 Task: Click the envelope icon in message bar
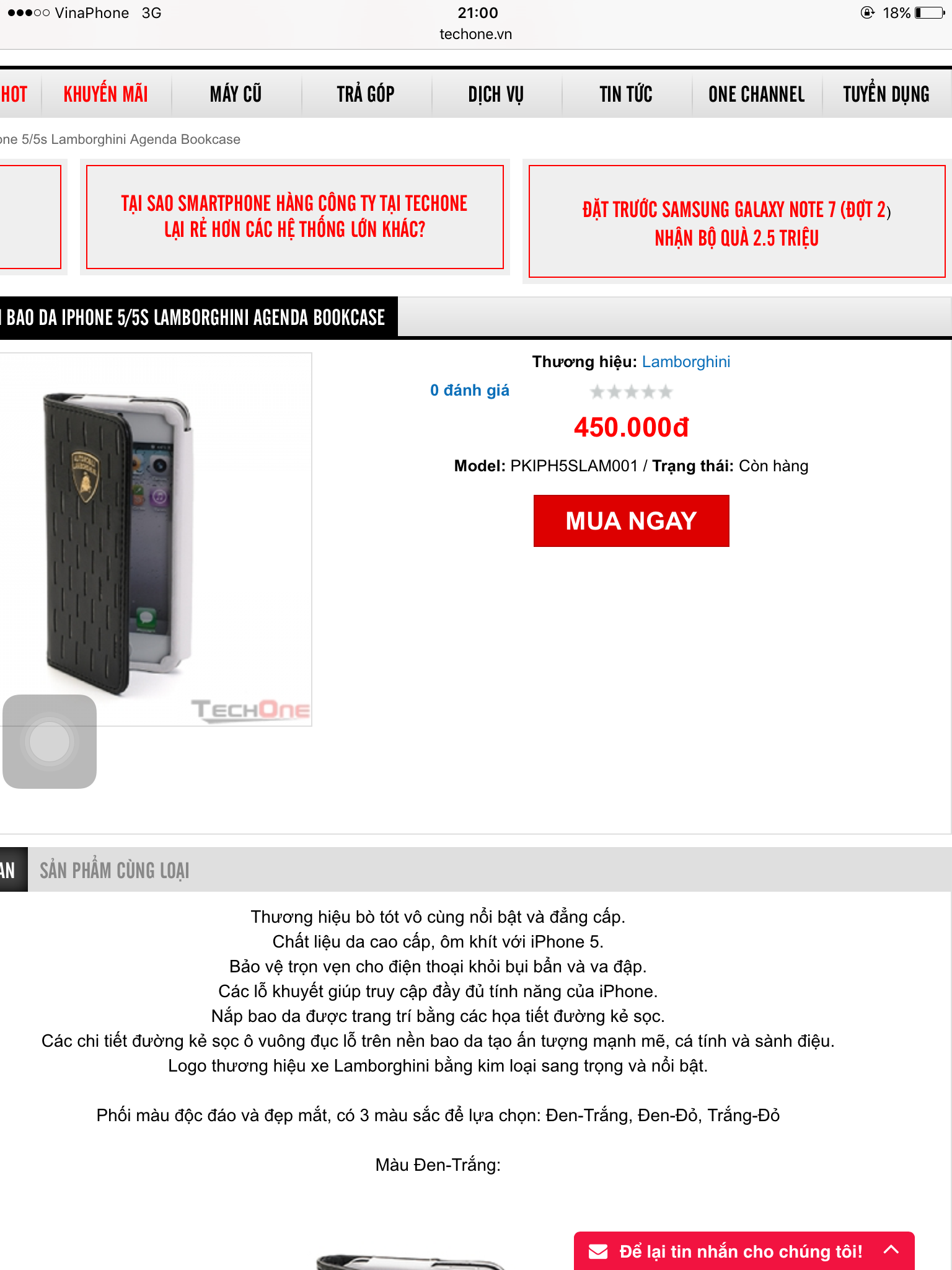click(x=598, y=1251)
